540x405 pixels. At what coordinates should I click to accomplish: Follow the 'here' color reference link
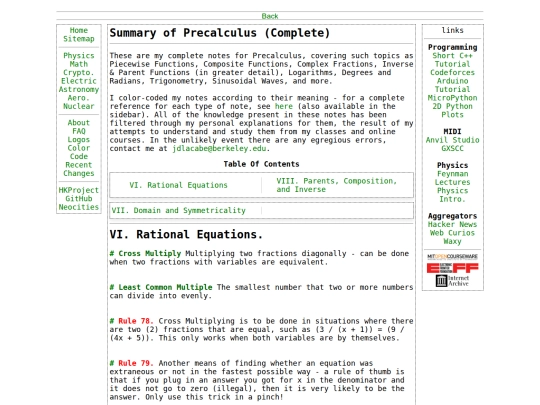click(x=283, y=106)
